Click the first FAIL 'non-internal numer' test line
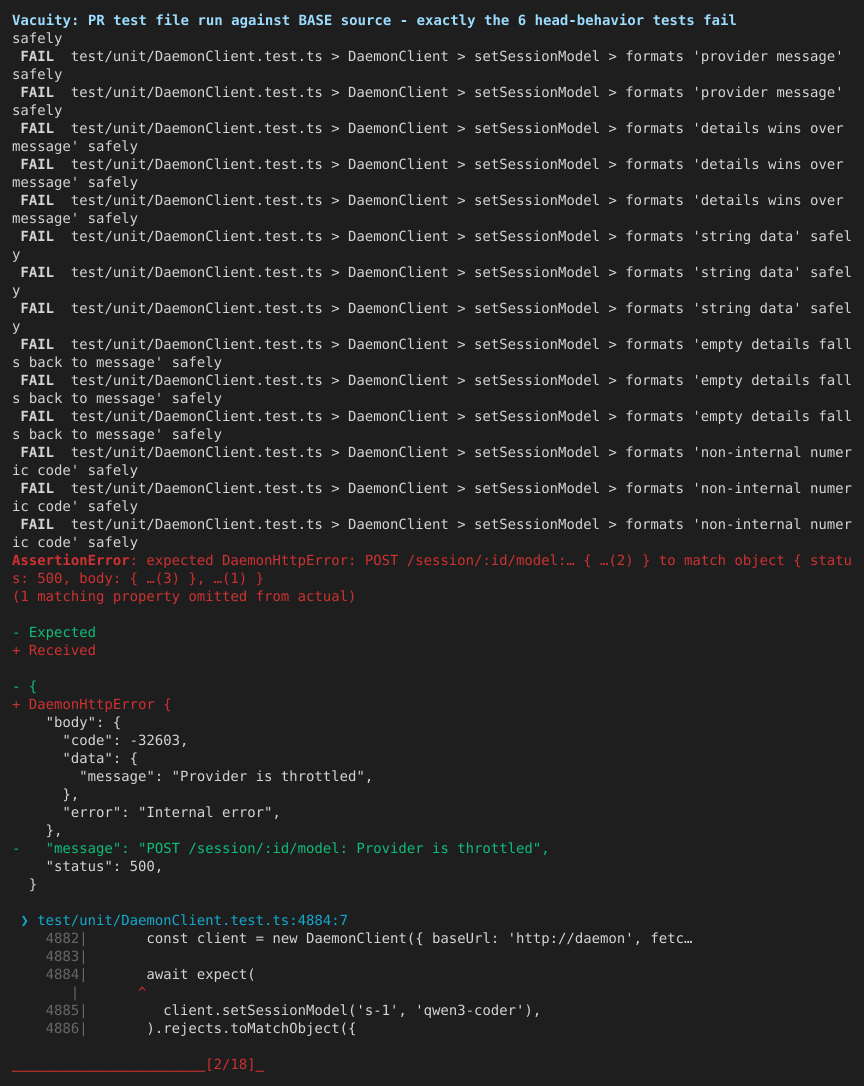Image resolution: width=864 pixels, height=1086 pixels. [x=436, y=452]
